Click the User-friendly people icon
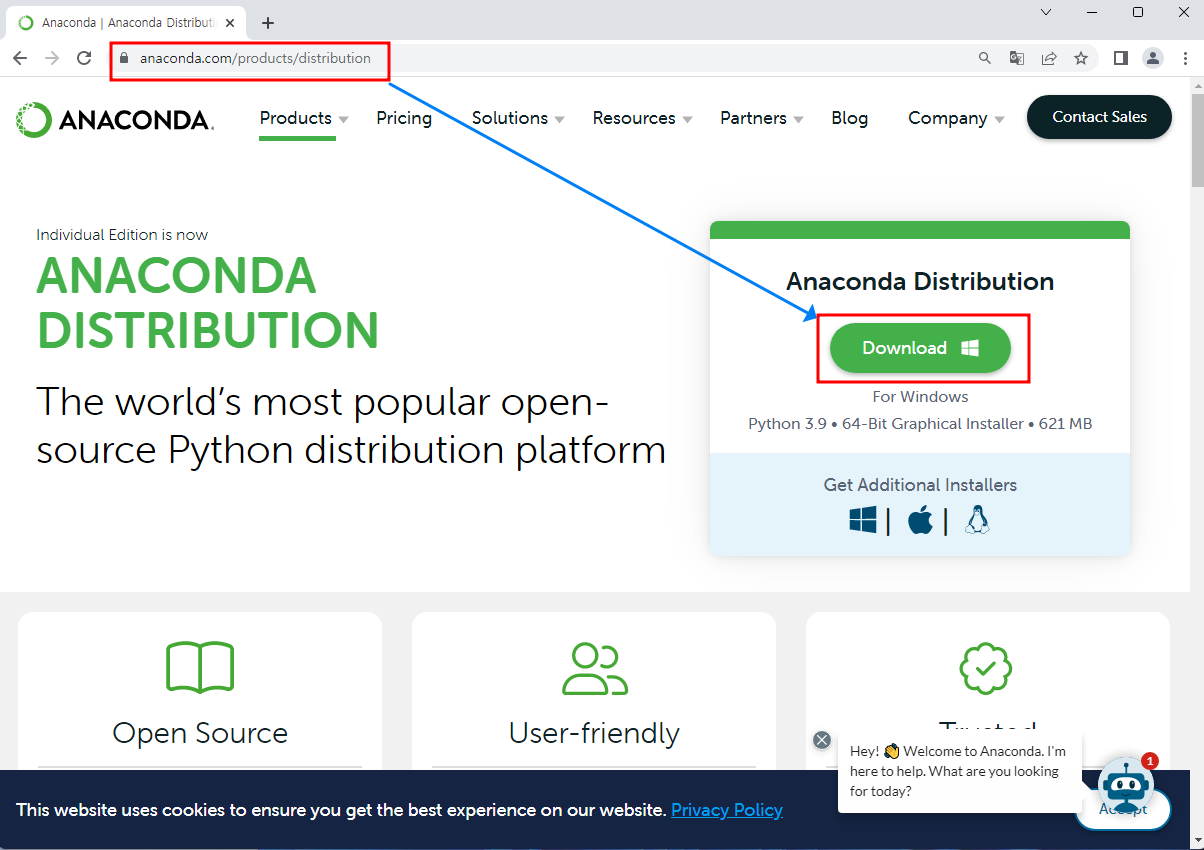 [595, 669]
